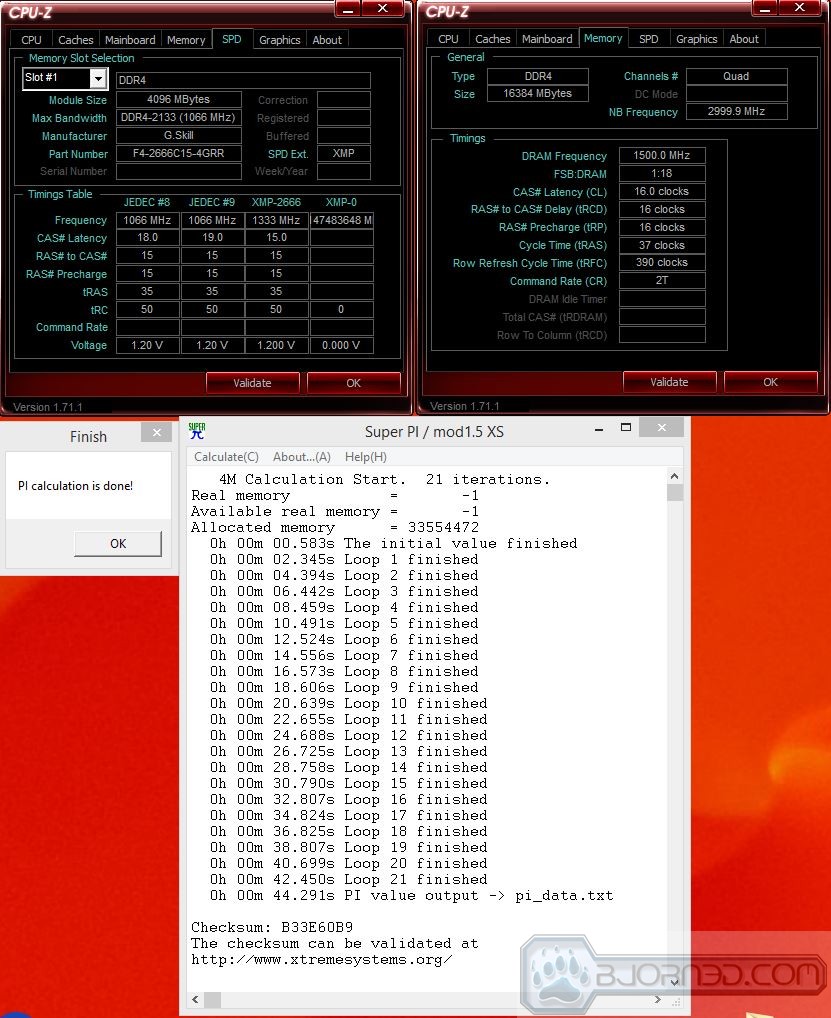Screen dimensions: 831x1018
Task: Click the Super PI vertical scrollbar thumb
Action: 675,493
